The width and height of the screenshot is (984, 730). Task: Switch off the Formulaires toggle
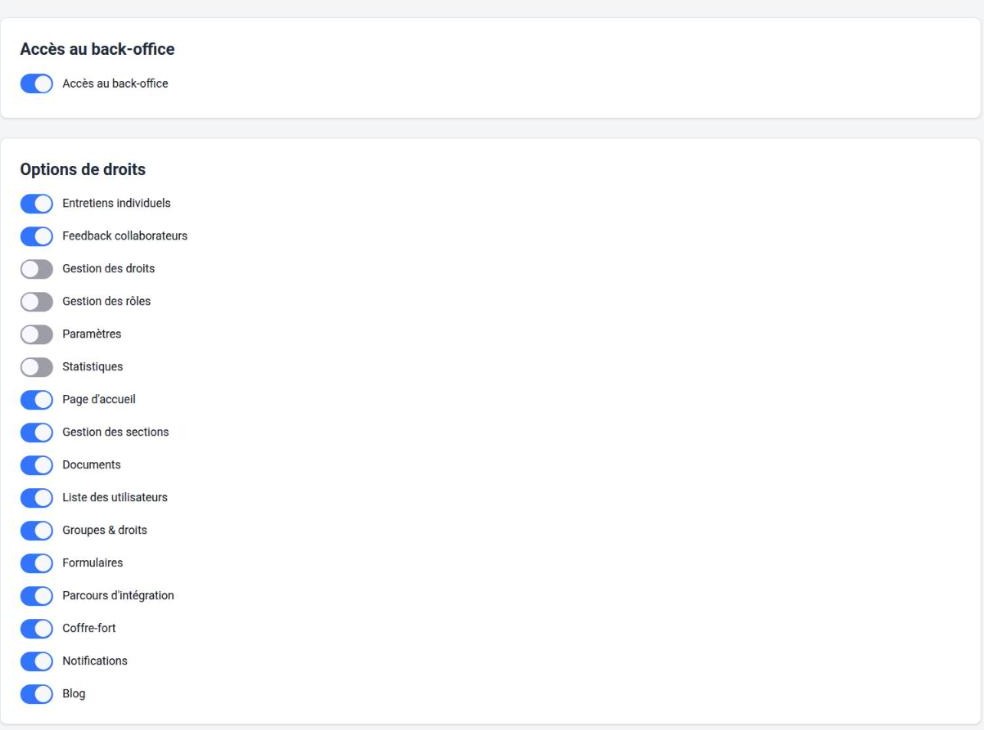(x=36, y=562)
